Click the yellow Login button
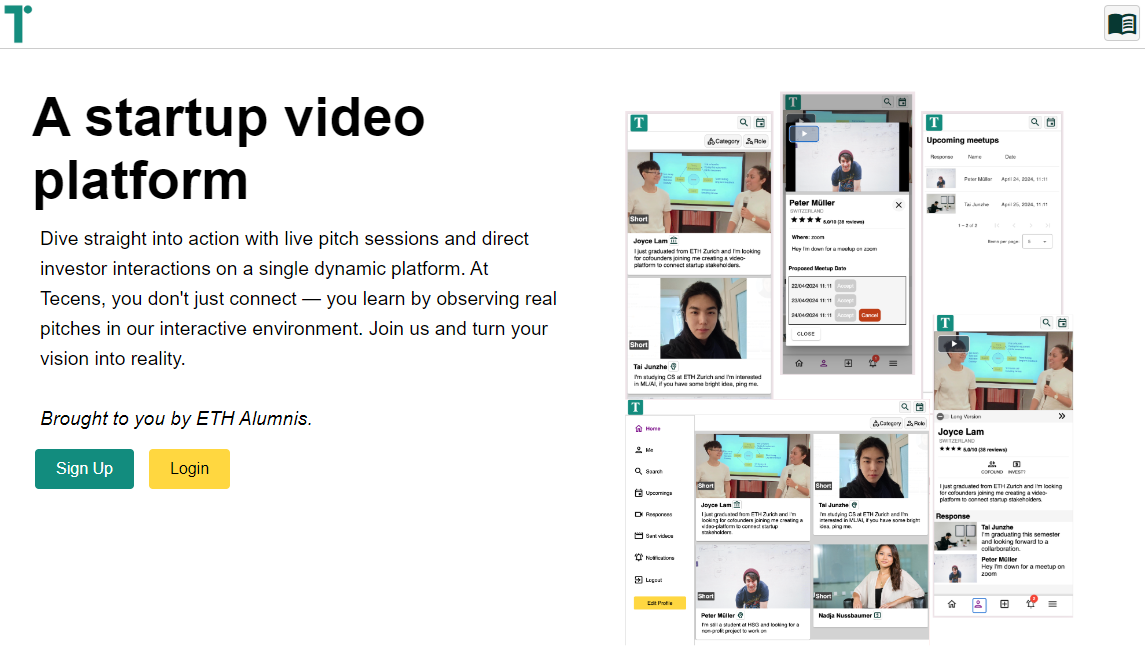1145x672 pixels. [189, 469]
